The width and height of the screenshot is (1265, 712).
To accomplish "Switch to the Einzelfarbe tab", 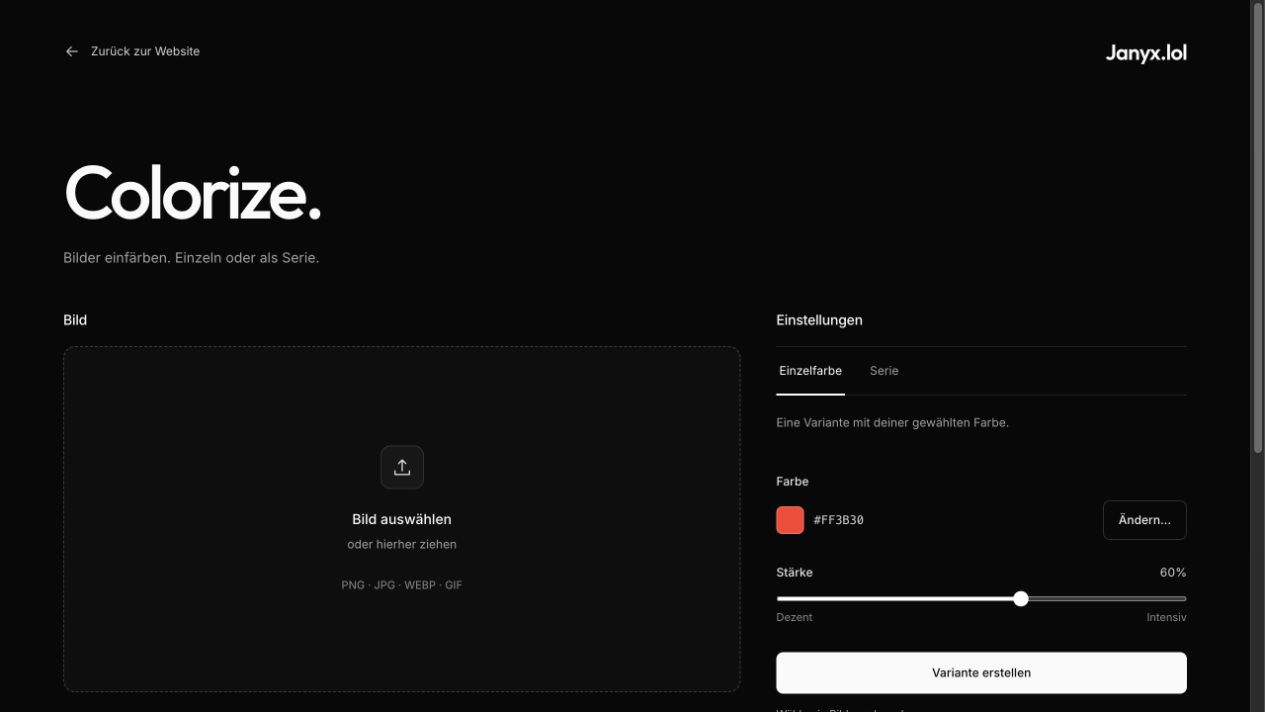I will [810, 371].
